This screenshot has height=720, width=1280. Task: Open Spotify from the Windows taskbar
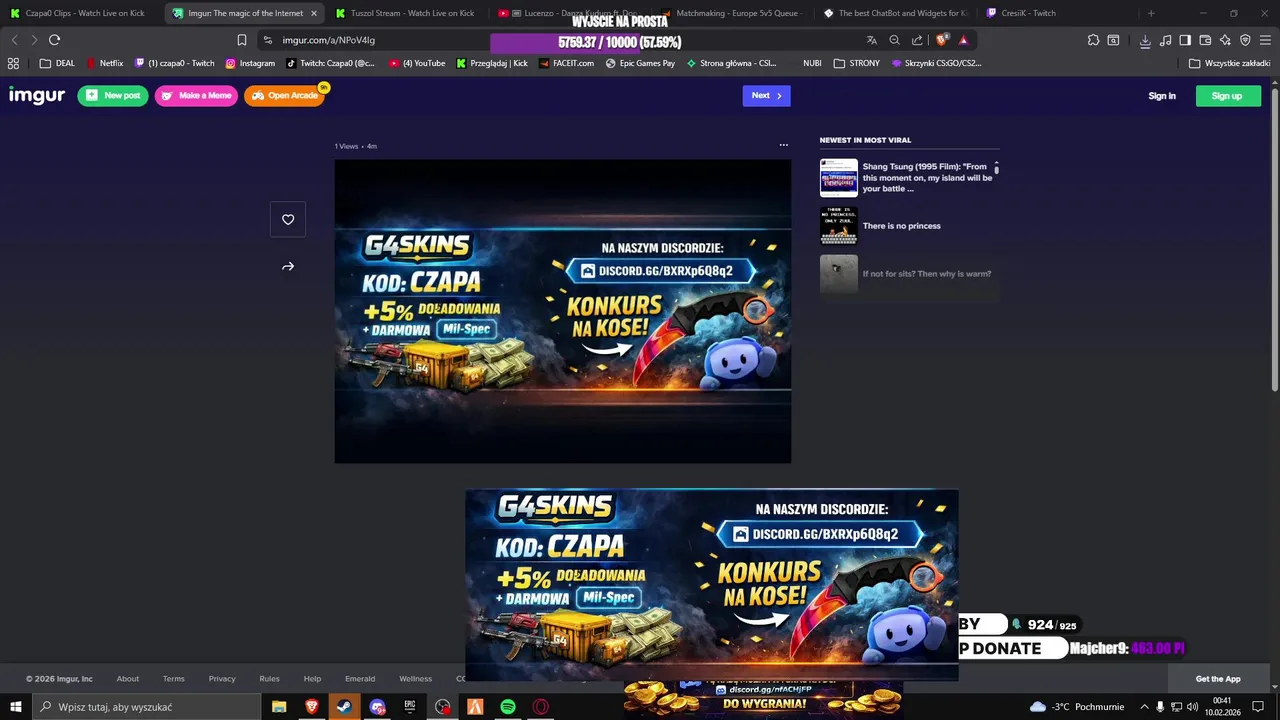tap(508, 707)
